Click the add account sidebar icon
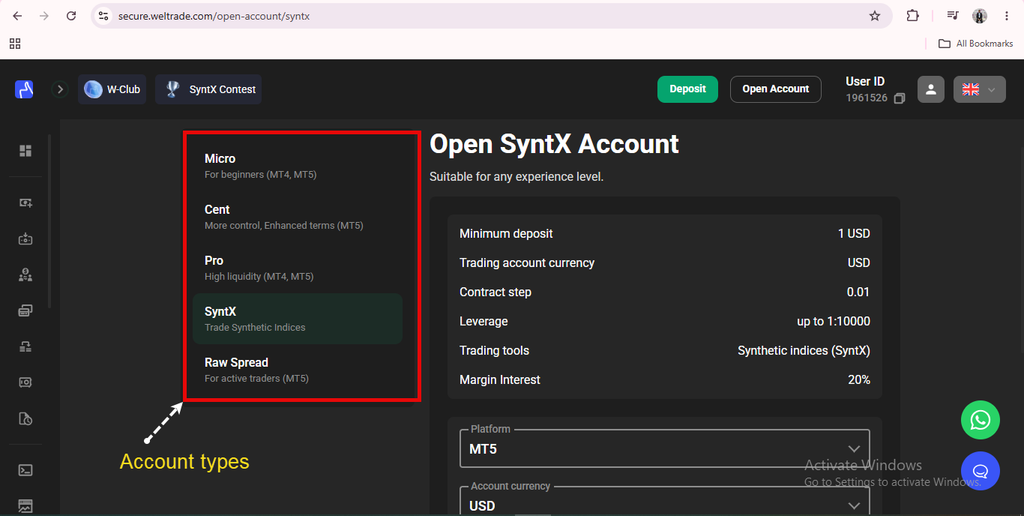The width and height of the screenshot is (1024, 516). 25,203
